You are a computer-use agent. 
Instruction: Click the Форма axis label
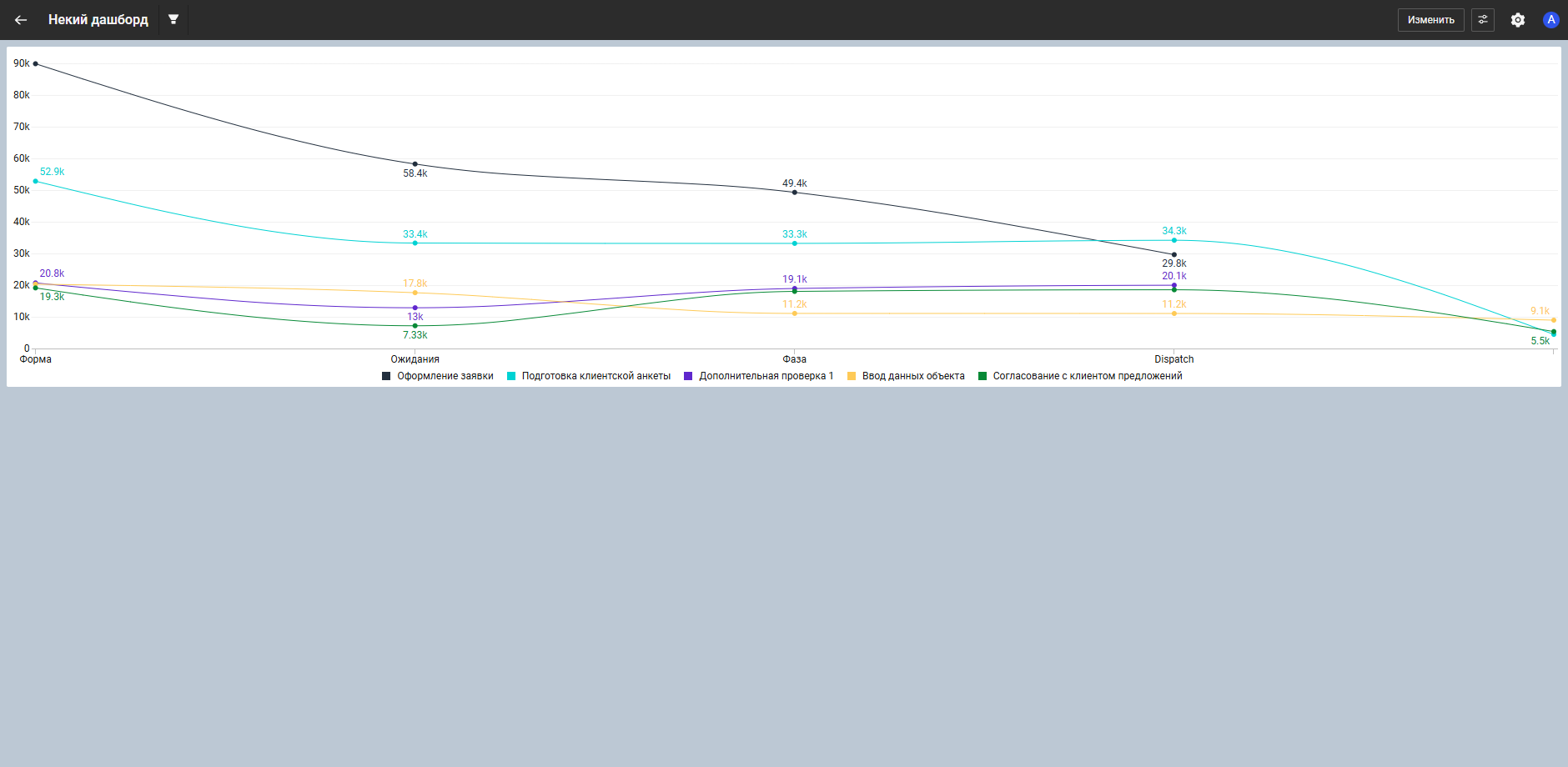tap(36, 359)
